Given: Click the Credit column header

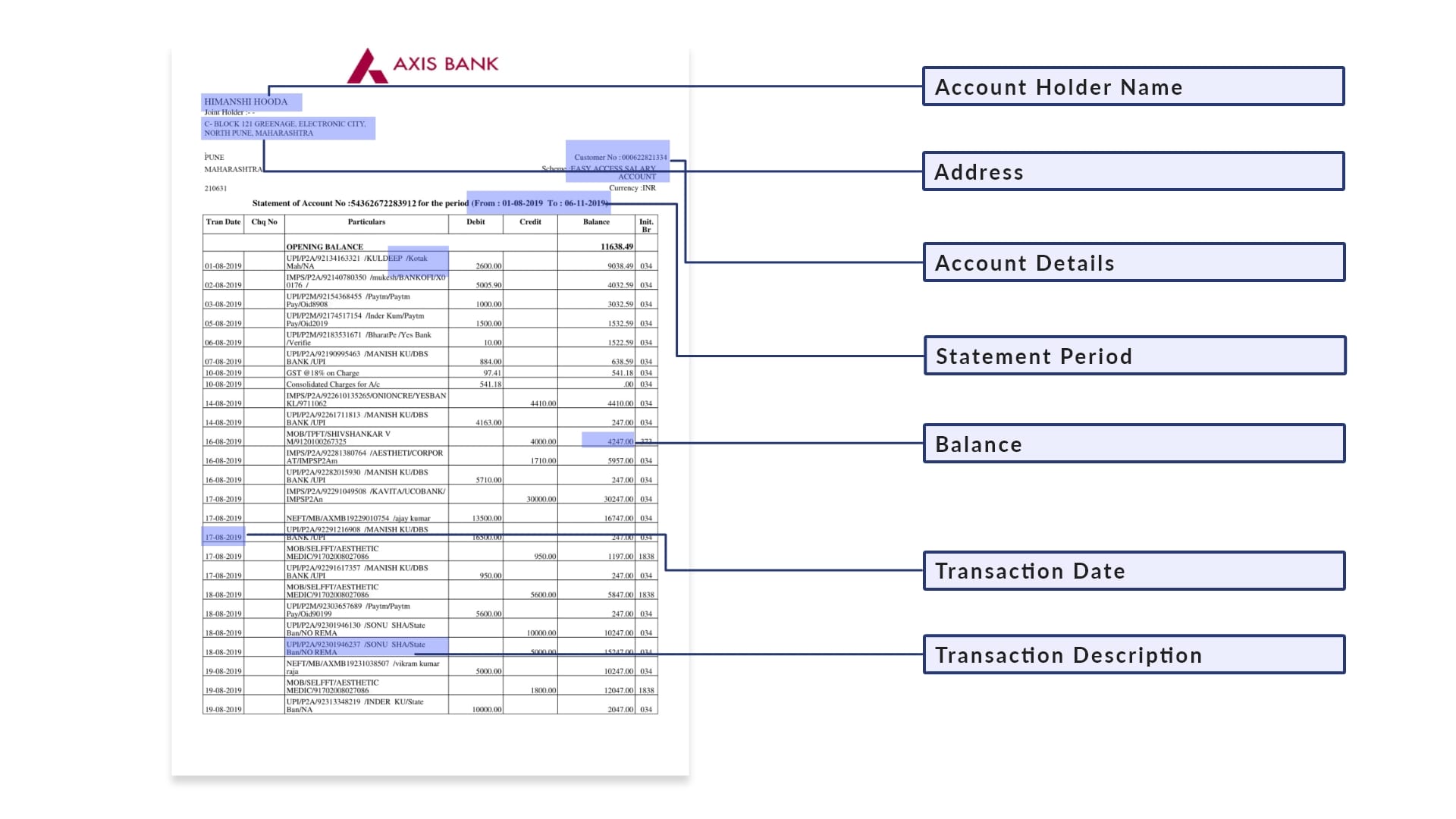Looking at the screenshot, I should [530, 222].
